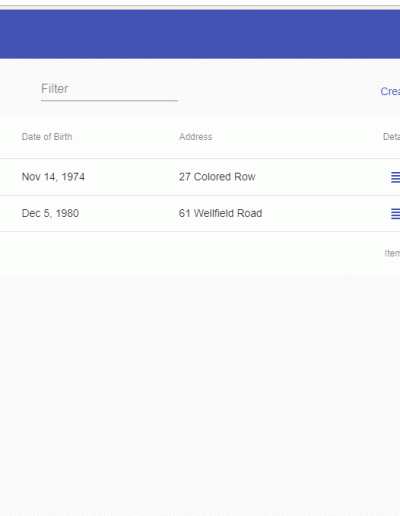Focus the Filter input field
Viewport: 400px width, 516px height.
(x=109, y=89)
